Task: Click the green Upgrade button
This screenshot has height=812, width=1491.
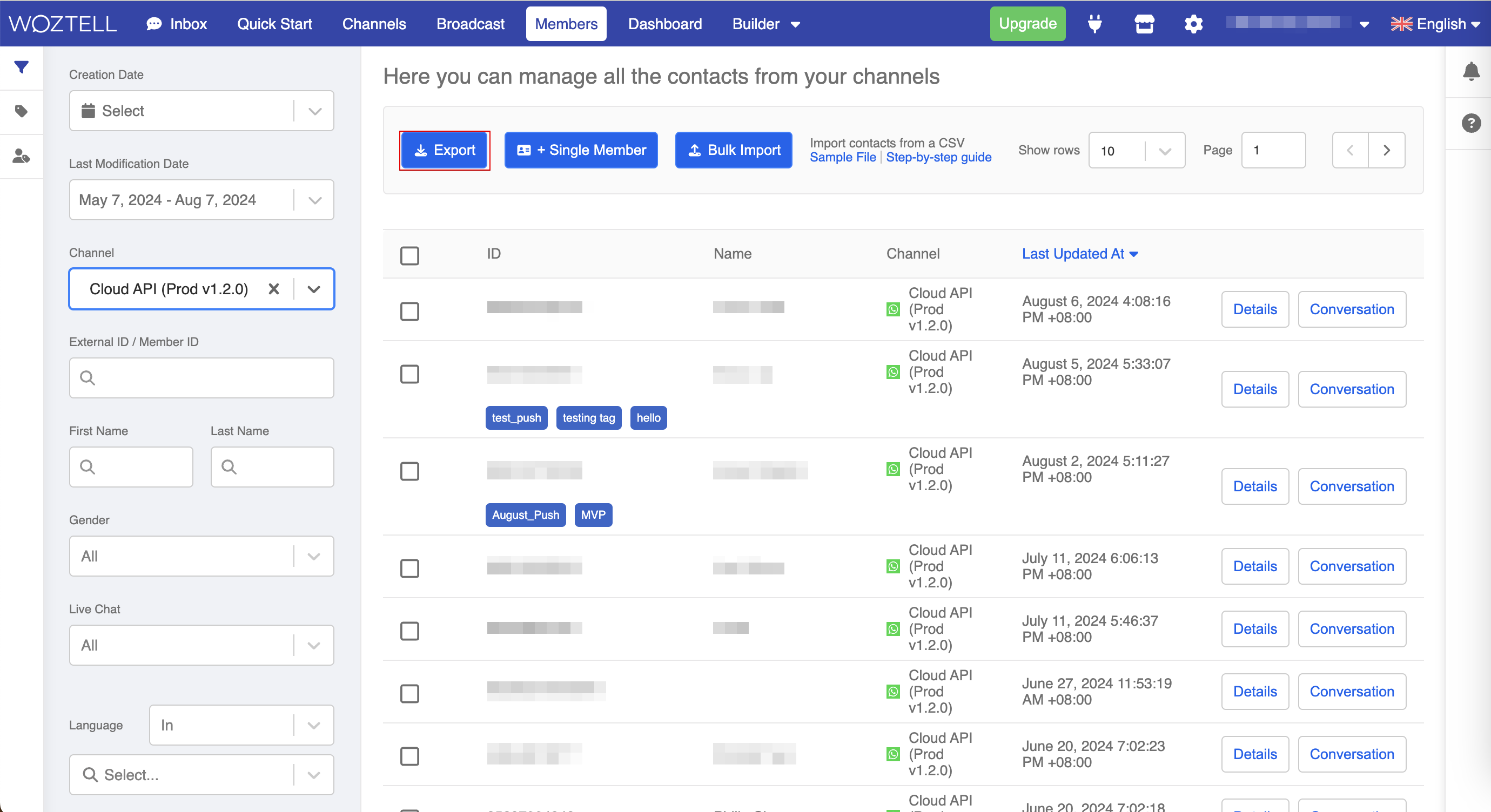Action: pos(1027,24)
